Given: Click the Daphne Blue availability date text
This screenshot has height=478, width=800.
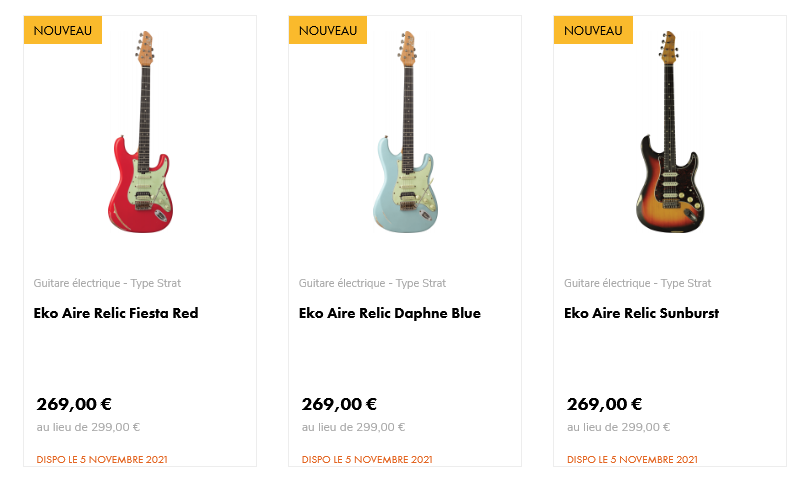Looking at the screenshot, I should (x=367, y=460).
